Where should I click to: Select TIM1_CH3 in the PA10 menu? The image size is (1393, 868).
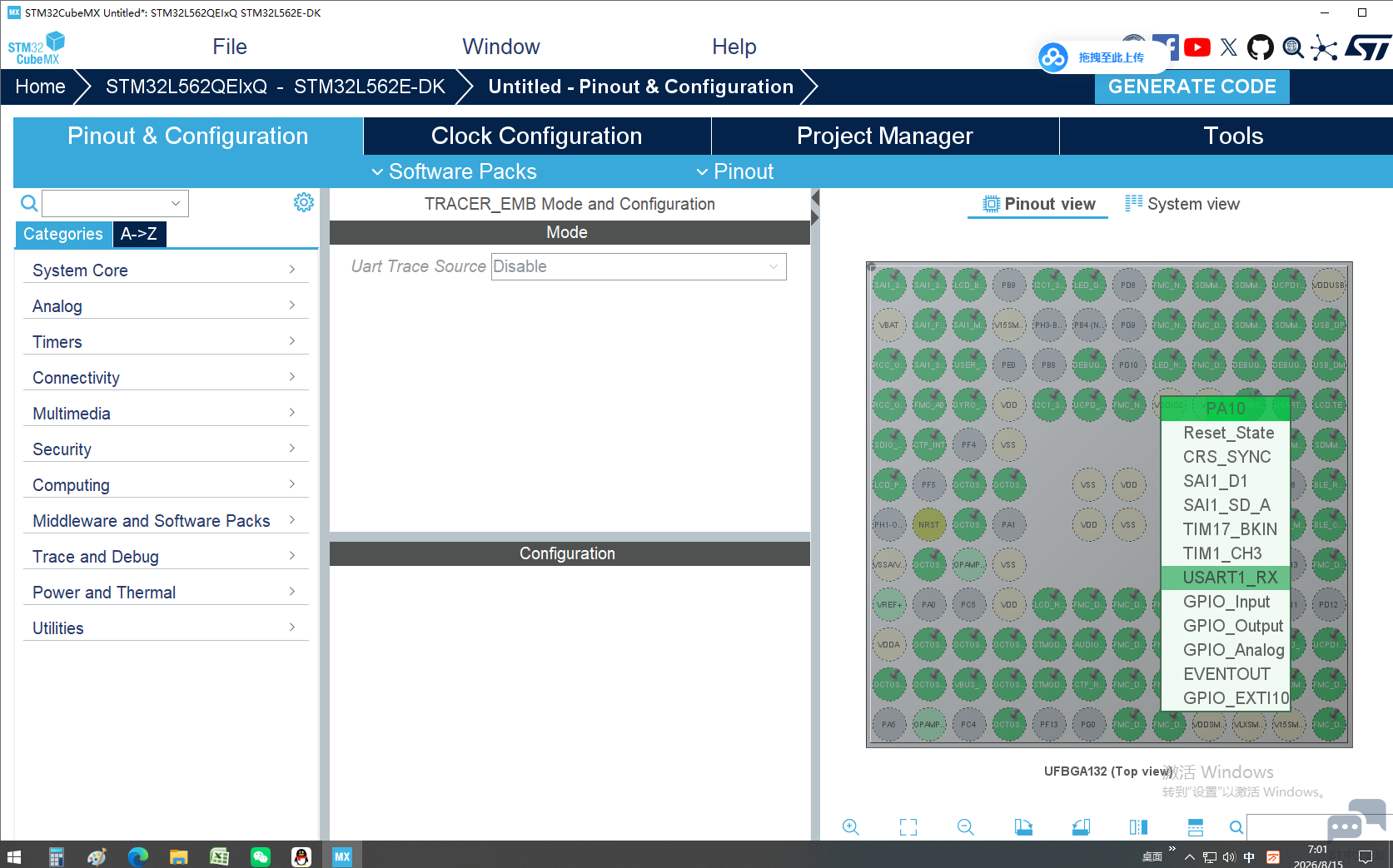(1226, 553)
